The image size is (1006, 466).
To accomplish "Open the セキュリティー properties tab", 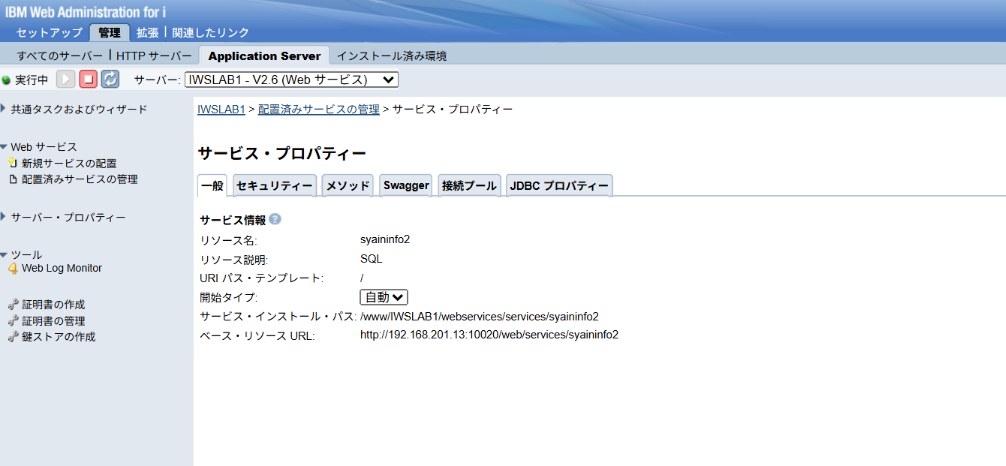I will tap(275, 186).
